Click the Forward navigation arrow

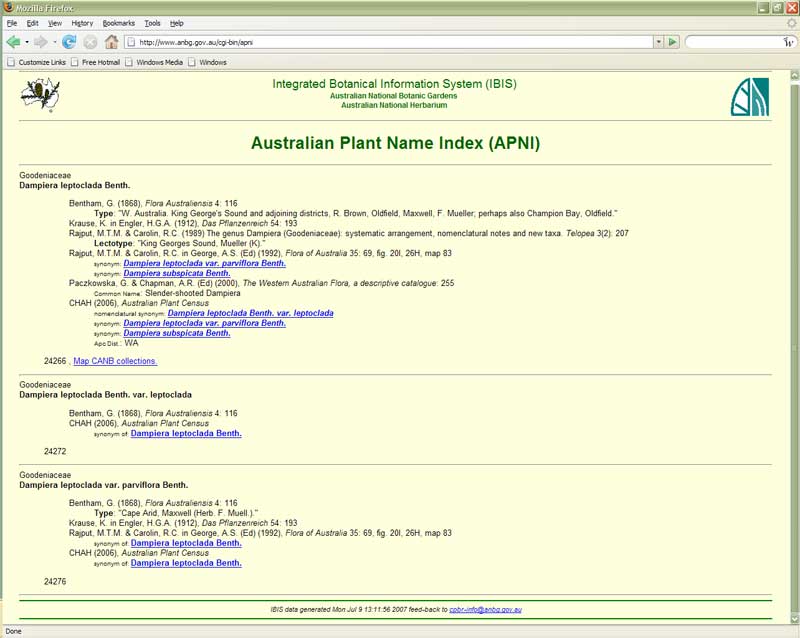(x=40, y=42)
